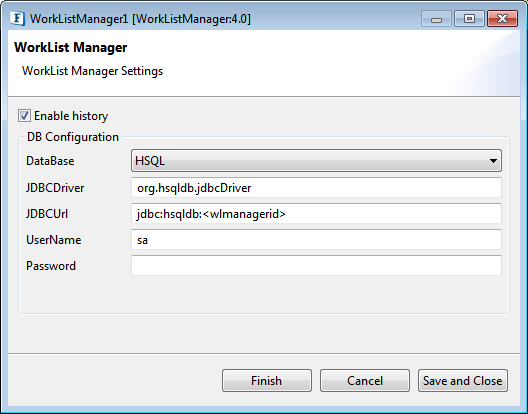Select the UserName field containing sa
This screenshot has width=528, height=414.
(316, 240)
